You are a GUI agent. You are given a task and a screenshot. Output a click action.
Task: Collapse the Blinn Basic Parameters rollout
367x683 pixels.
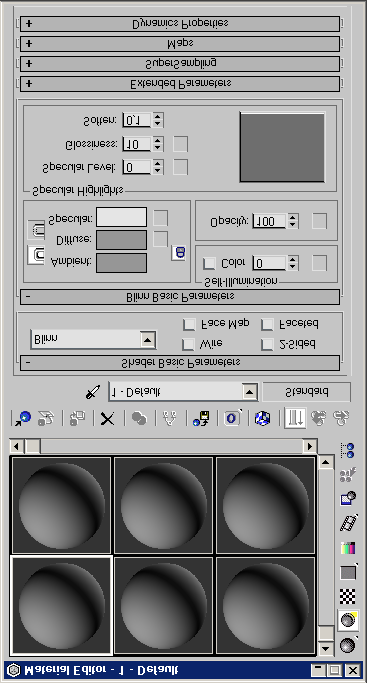click(180, 297)
